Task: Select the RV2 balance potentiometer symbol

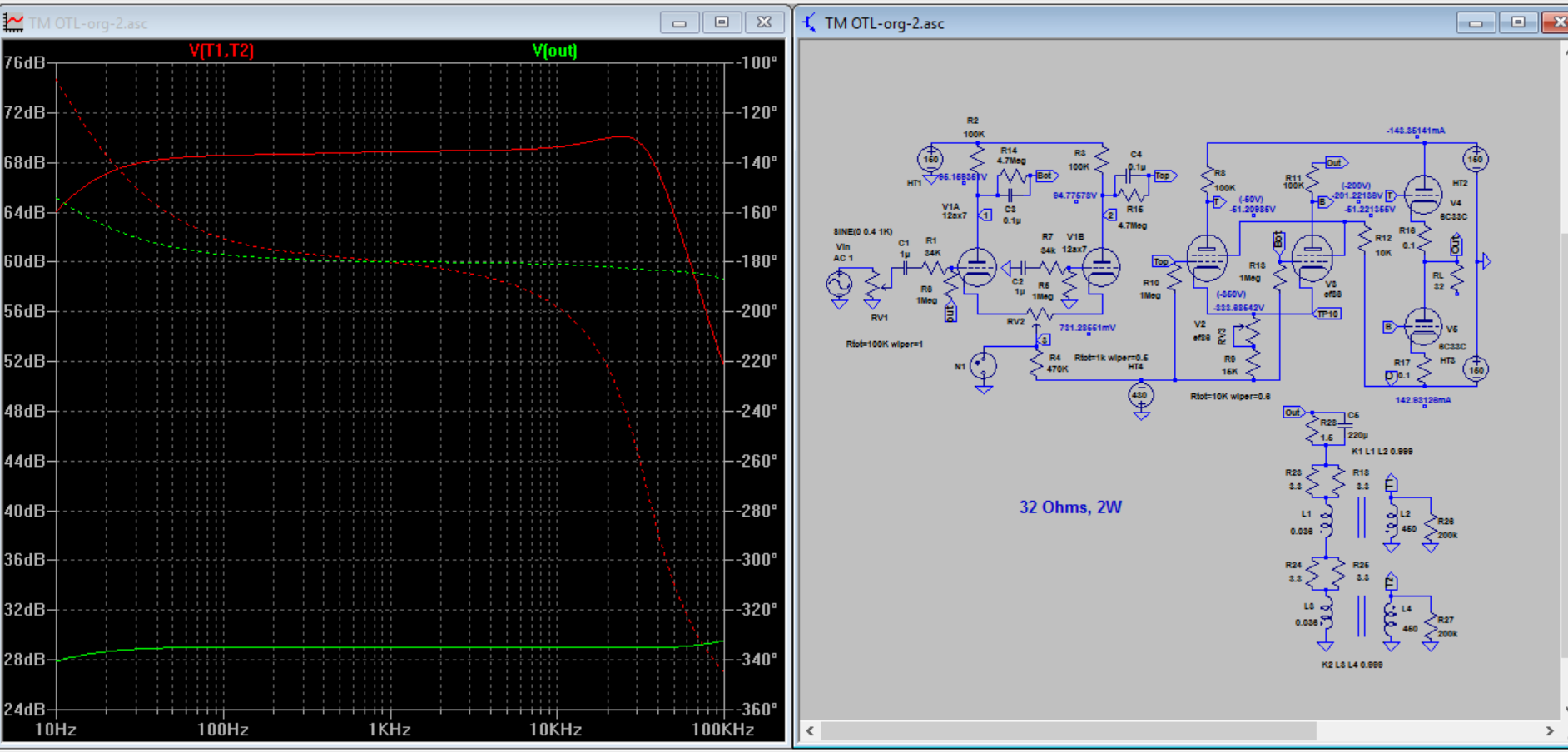Action: click(x=1039, y=315)
